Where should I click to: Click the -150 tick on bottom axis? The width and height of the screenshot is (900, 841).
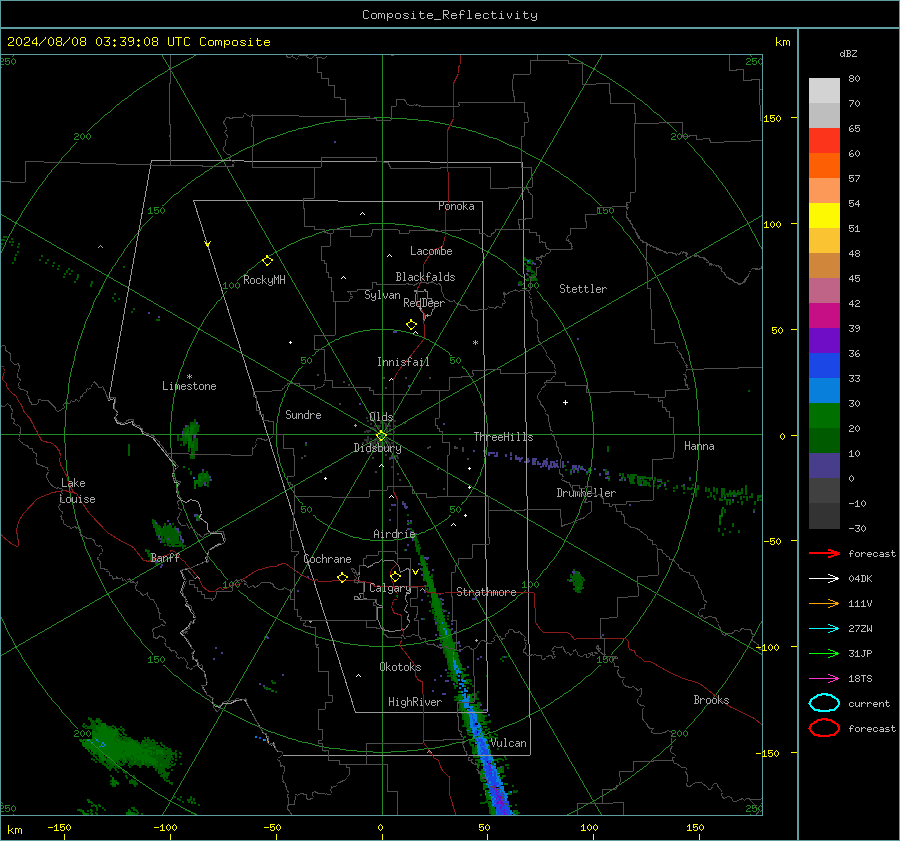pos(59,827)
